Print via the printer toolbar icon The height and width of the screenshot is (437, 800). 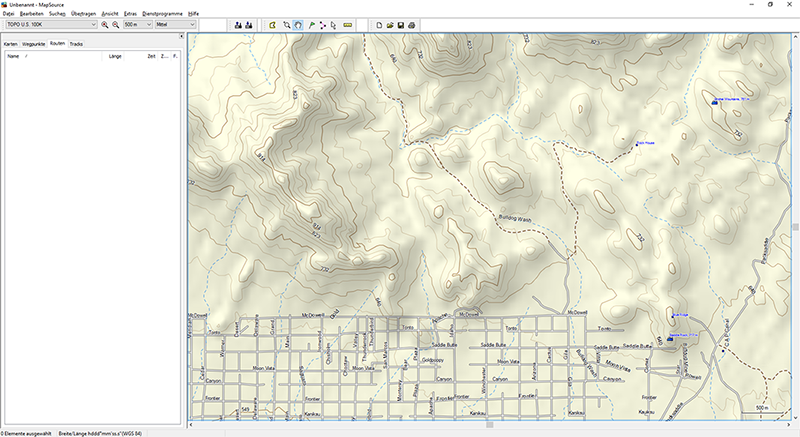click(412, 25)
